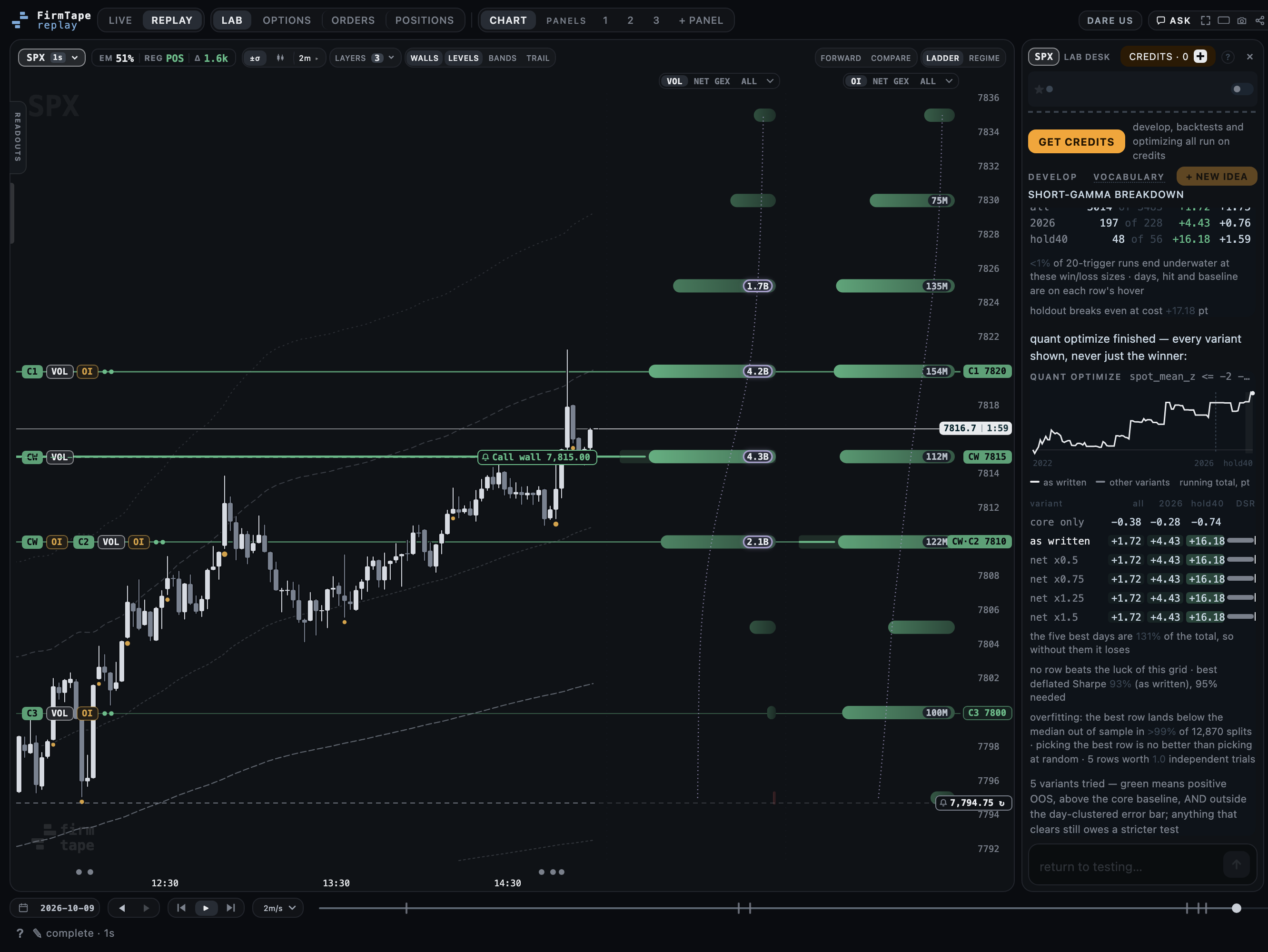1268x952 pixels.
Task: Switch to LIVE mode
Action: coord(120,20)
